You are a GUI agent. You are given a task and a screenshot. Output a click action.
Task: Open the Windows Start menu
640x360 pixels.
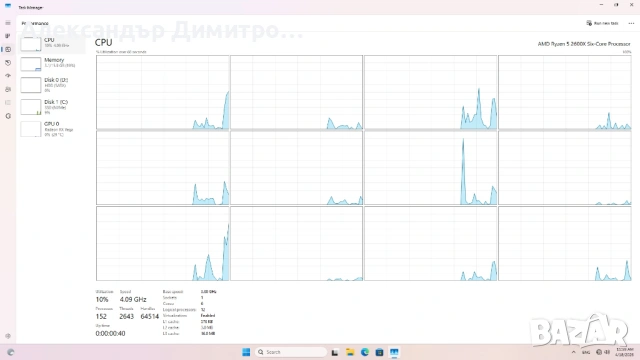tap(246, 352)
